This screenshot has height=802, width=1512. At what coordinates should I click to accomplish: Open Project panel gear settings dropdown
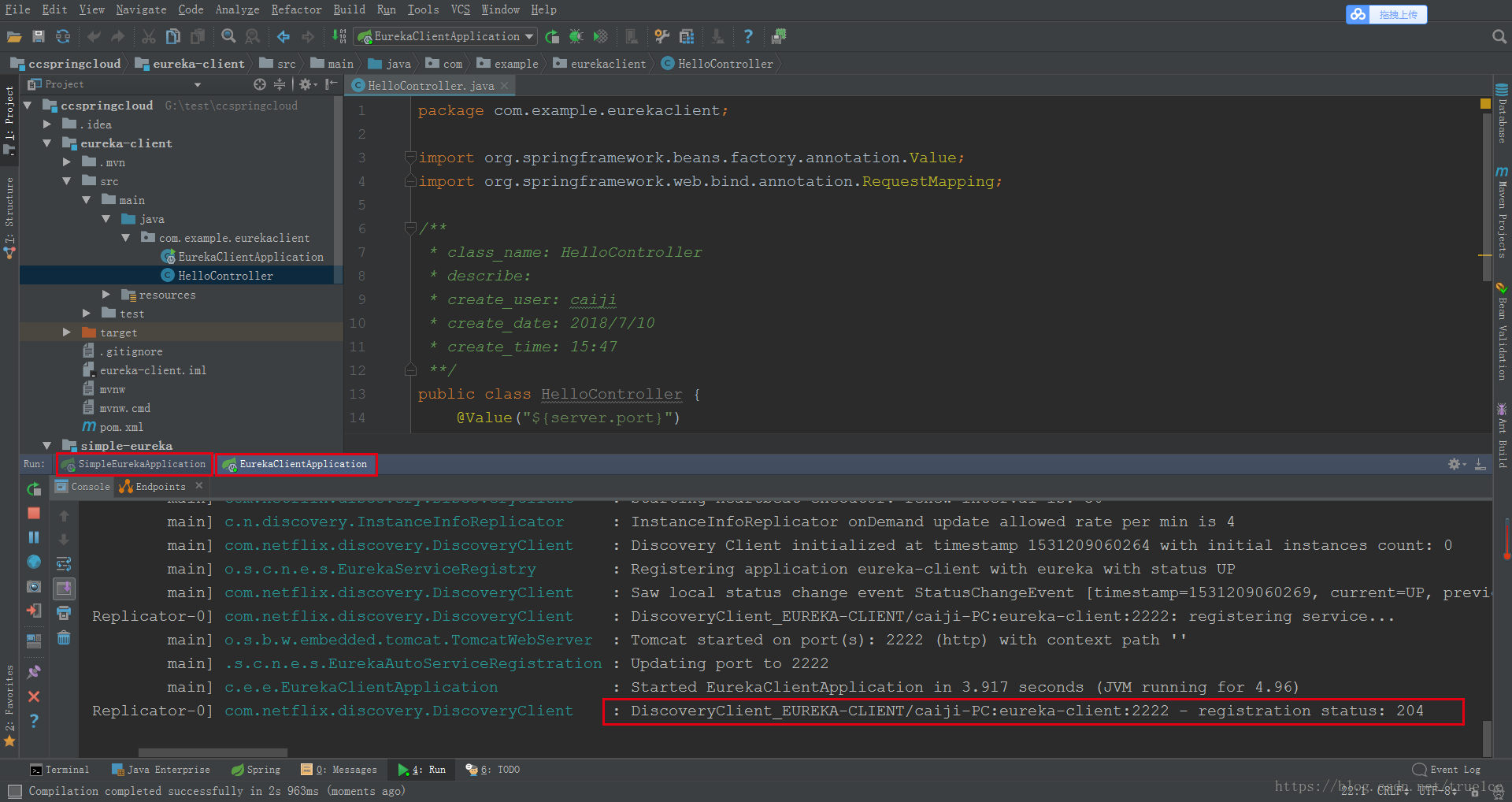point(308,84)
